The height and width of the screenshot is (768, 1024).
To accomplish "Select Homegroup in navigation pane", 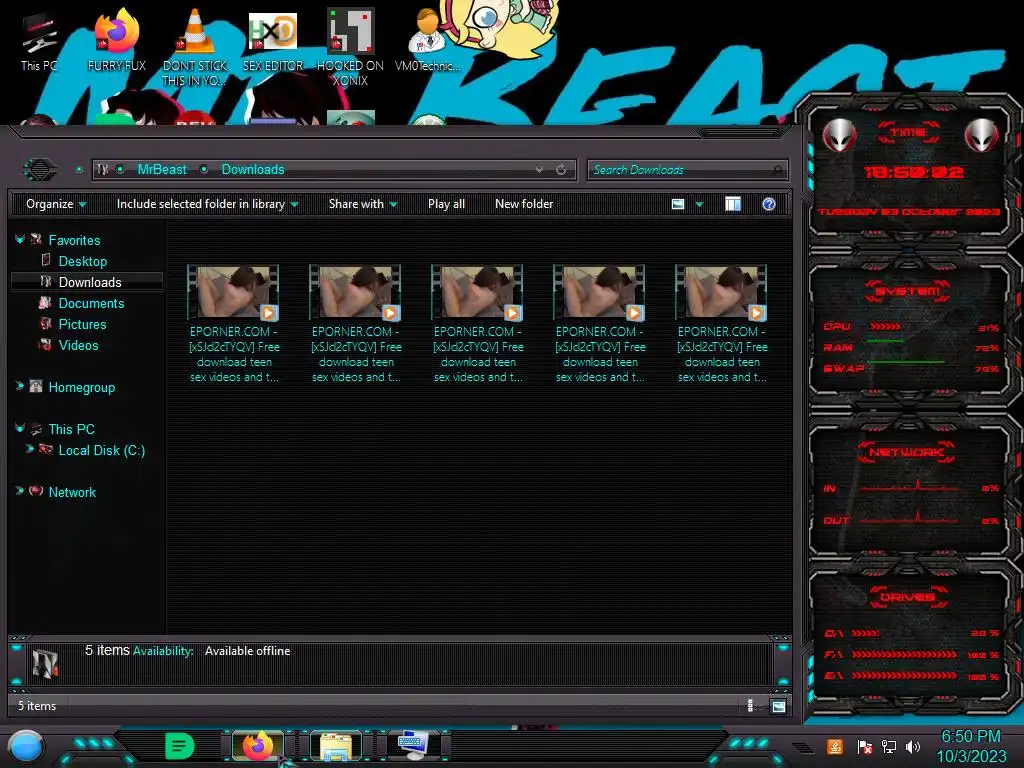I will click(x=82, y=387).
